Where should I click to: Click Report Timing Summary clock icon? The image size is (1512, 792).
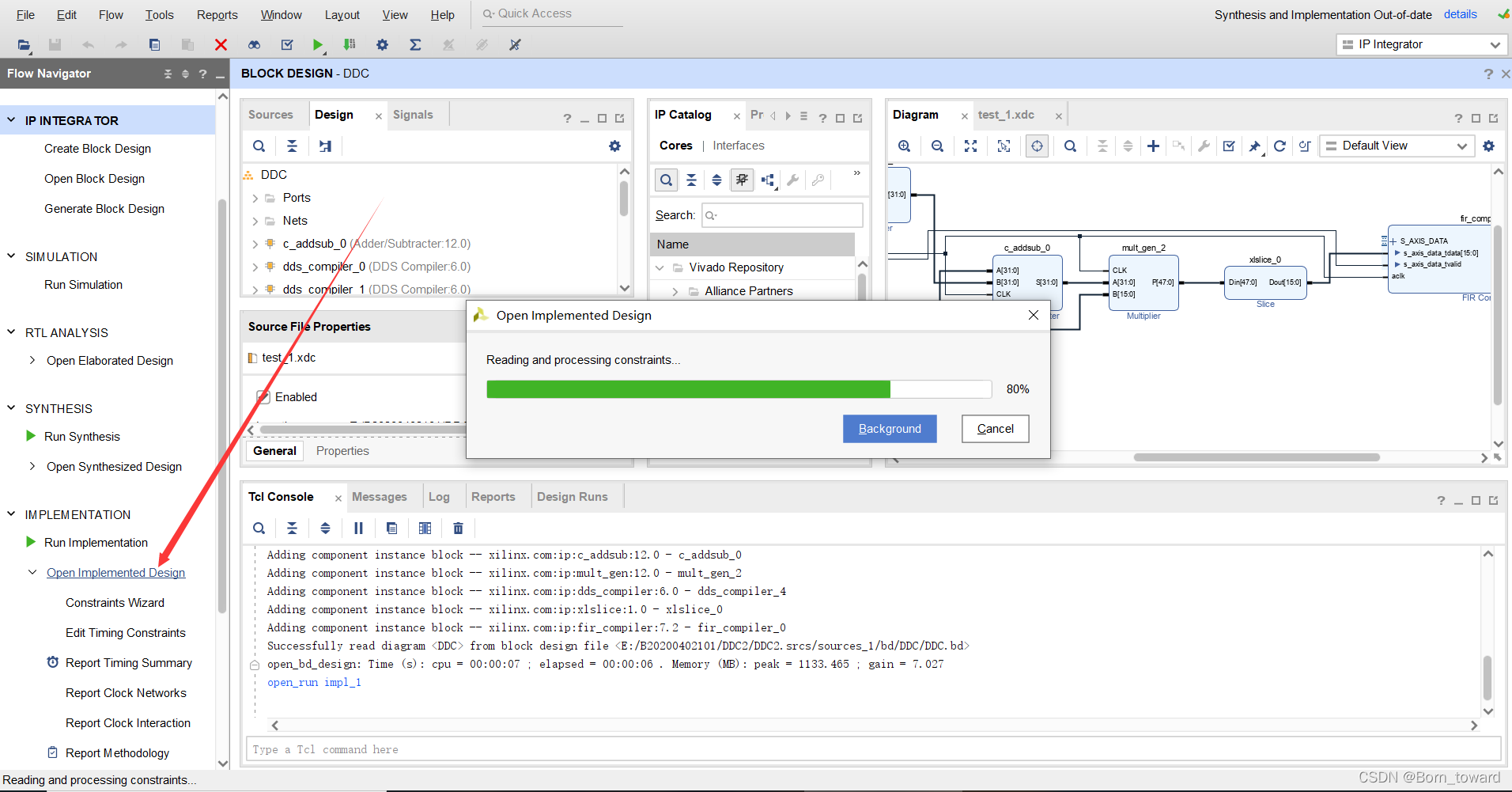click(53, 662)
